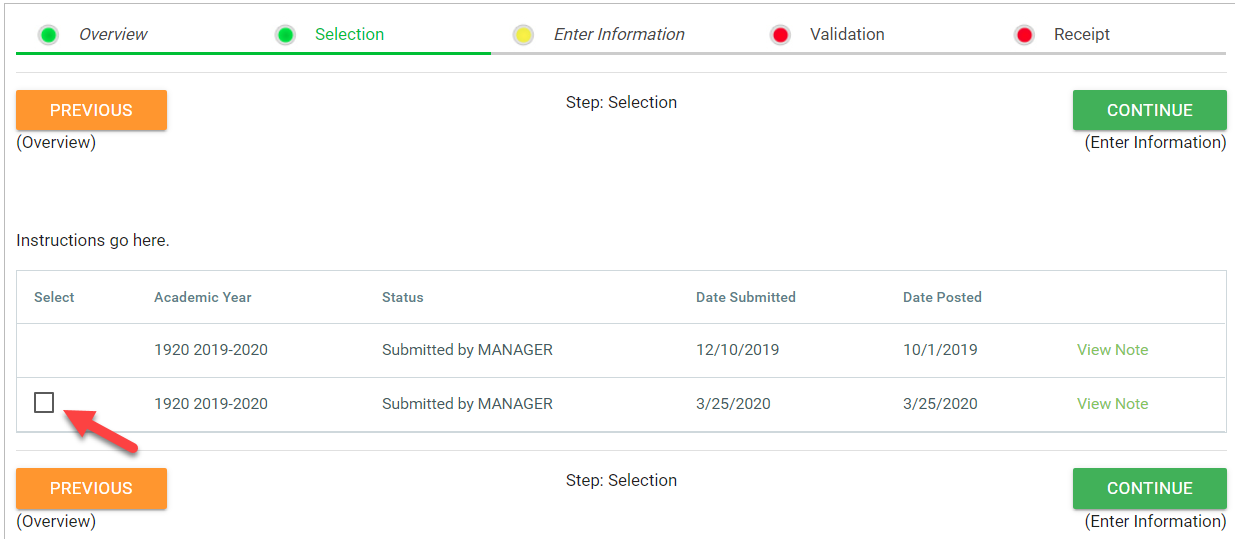This screenshot has width=1235, height=539.
Task: Go to the Selection step tab
Action: pos(349,35)
